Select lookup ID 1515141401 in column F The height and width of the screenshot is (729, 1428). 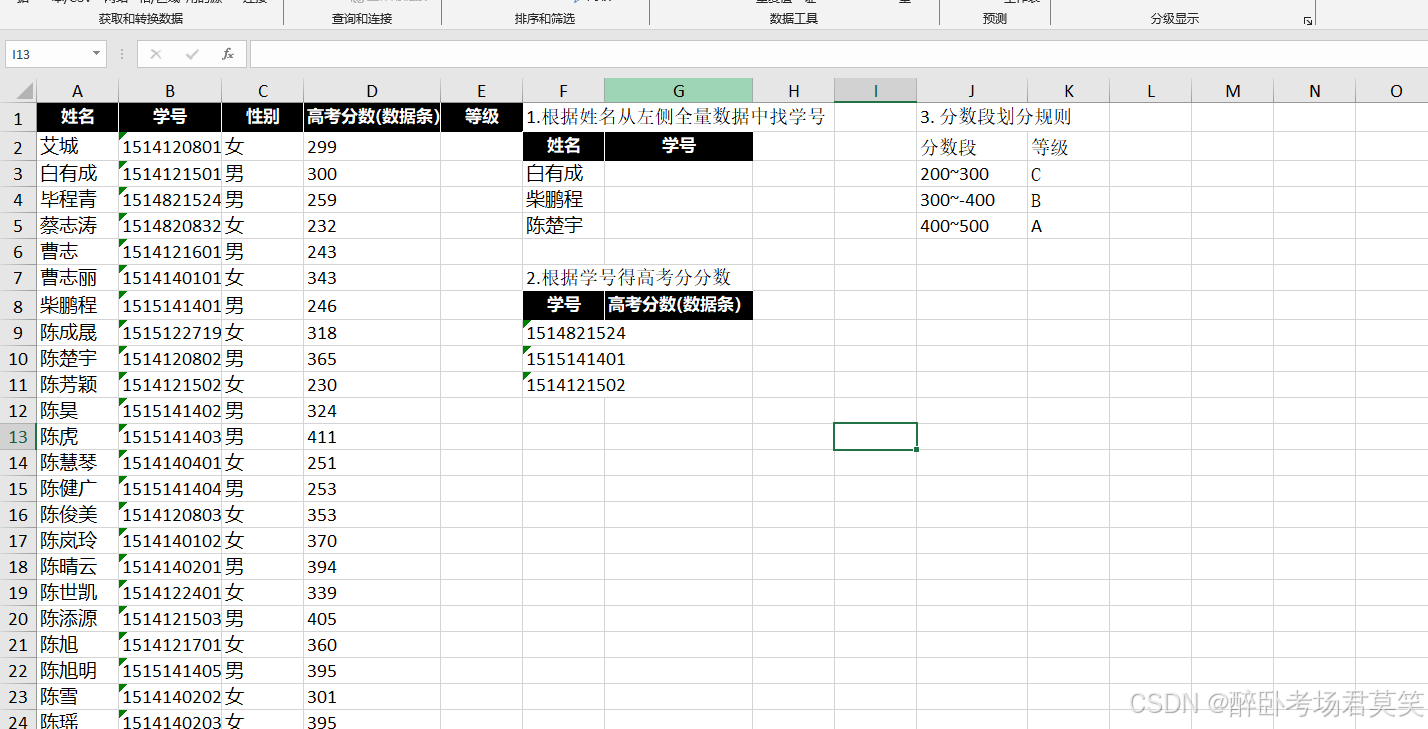564,359
